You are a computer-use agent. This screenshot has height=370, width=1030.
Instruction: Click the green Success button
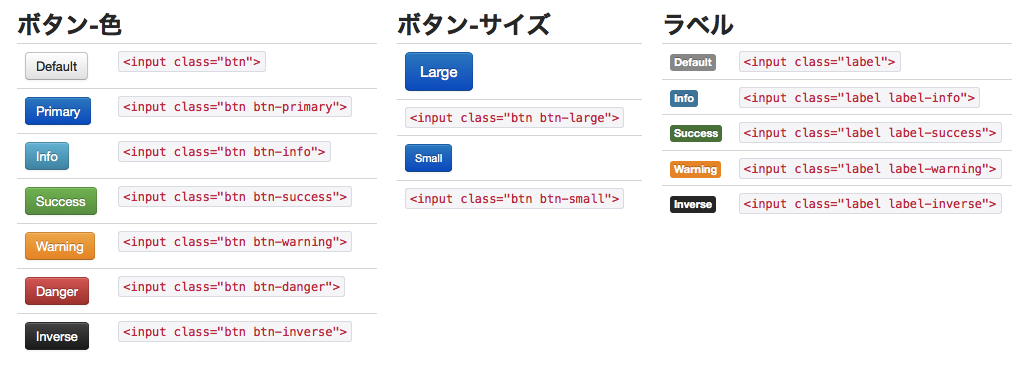pyautogui.click(x=61, y=201)
